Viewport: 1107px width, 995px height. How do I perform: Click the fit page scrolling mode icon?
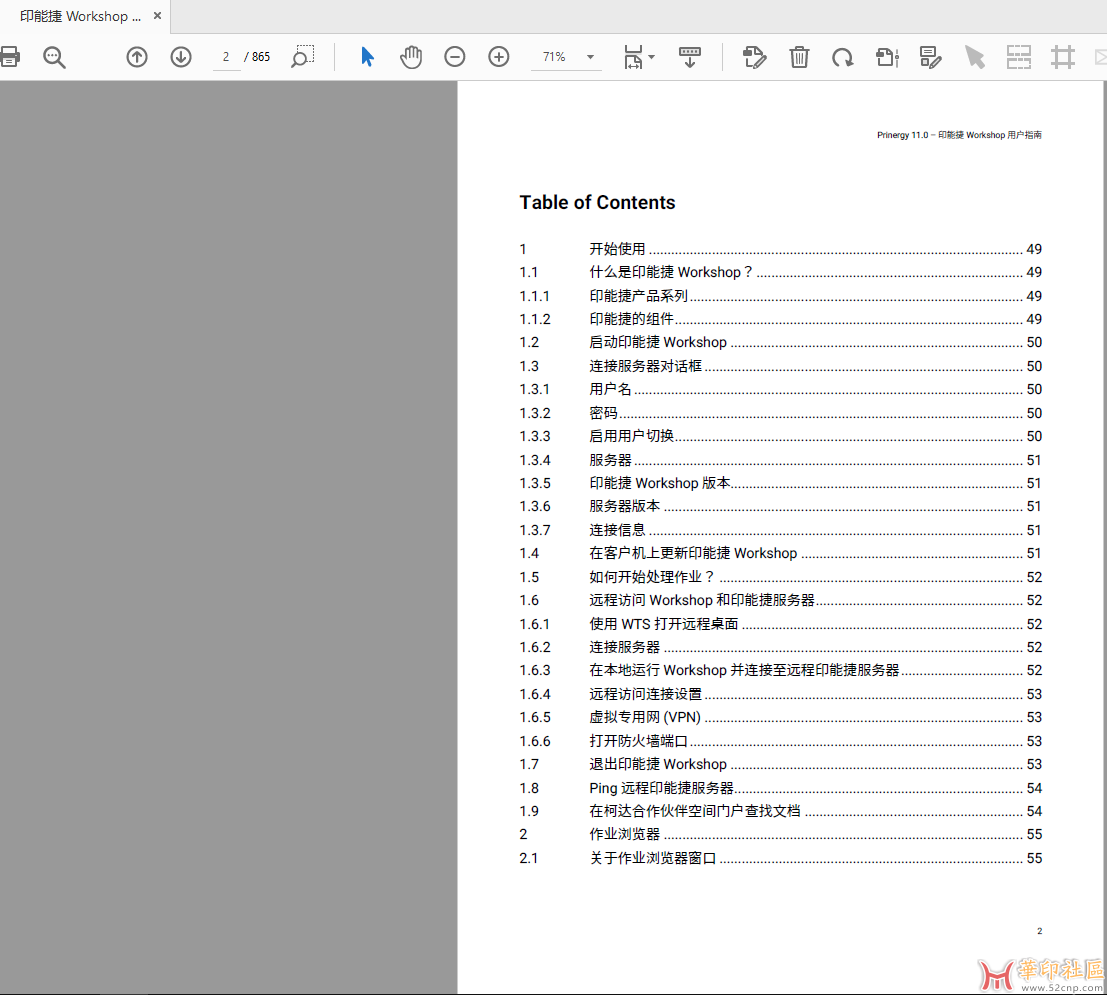coord(633,56)
